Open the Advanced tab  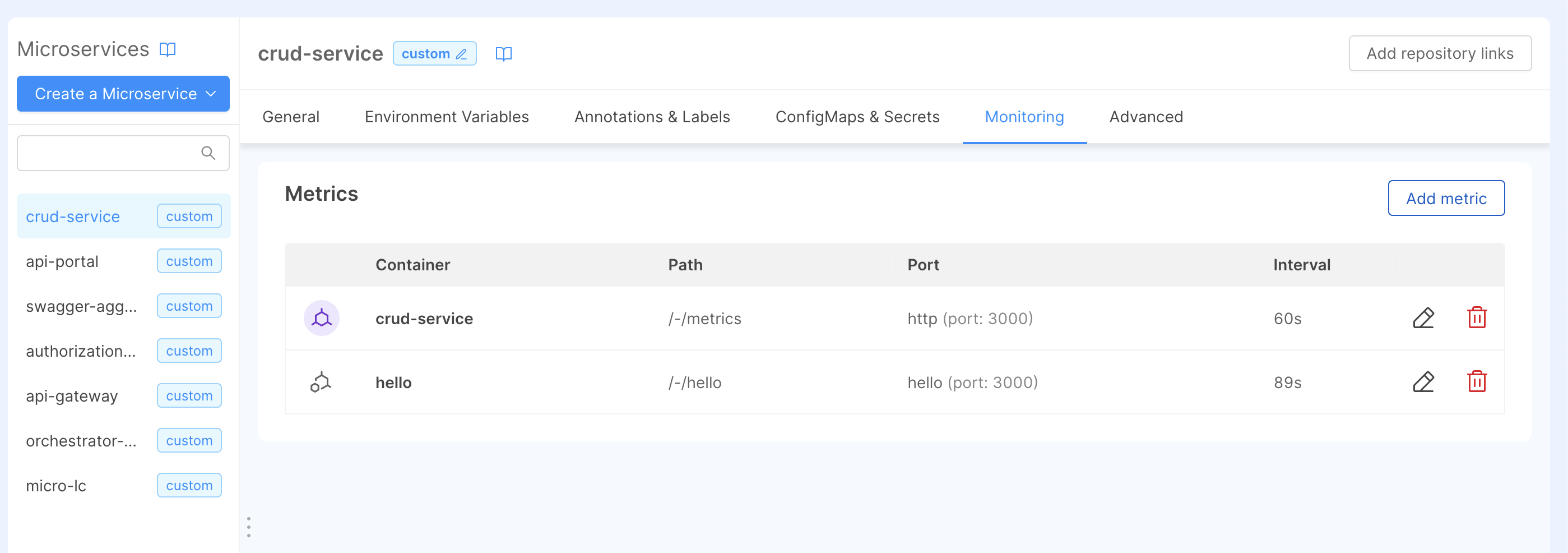click(1145, 117)
